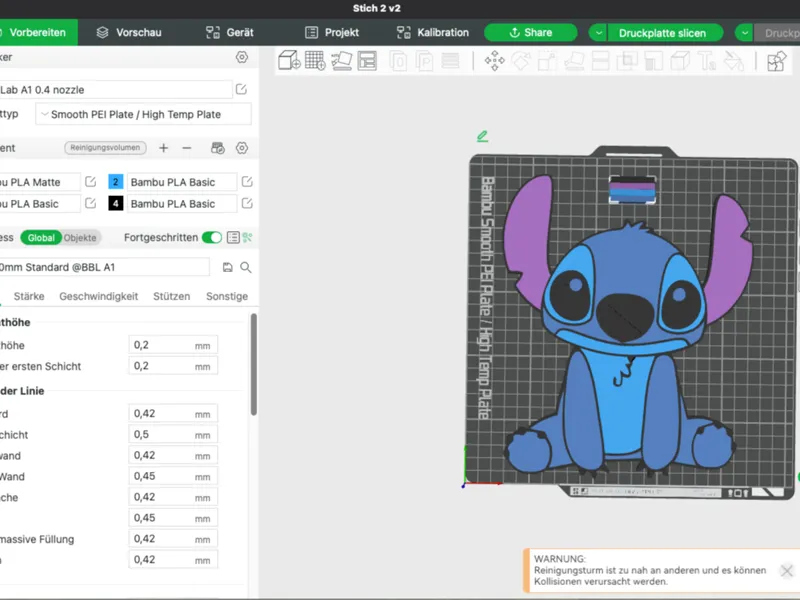
Task: Select the Text shape tool icon
Action: click(707, 61)
